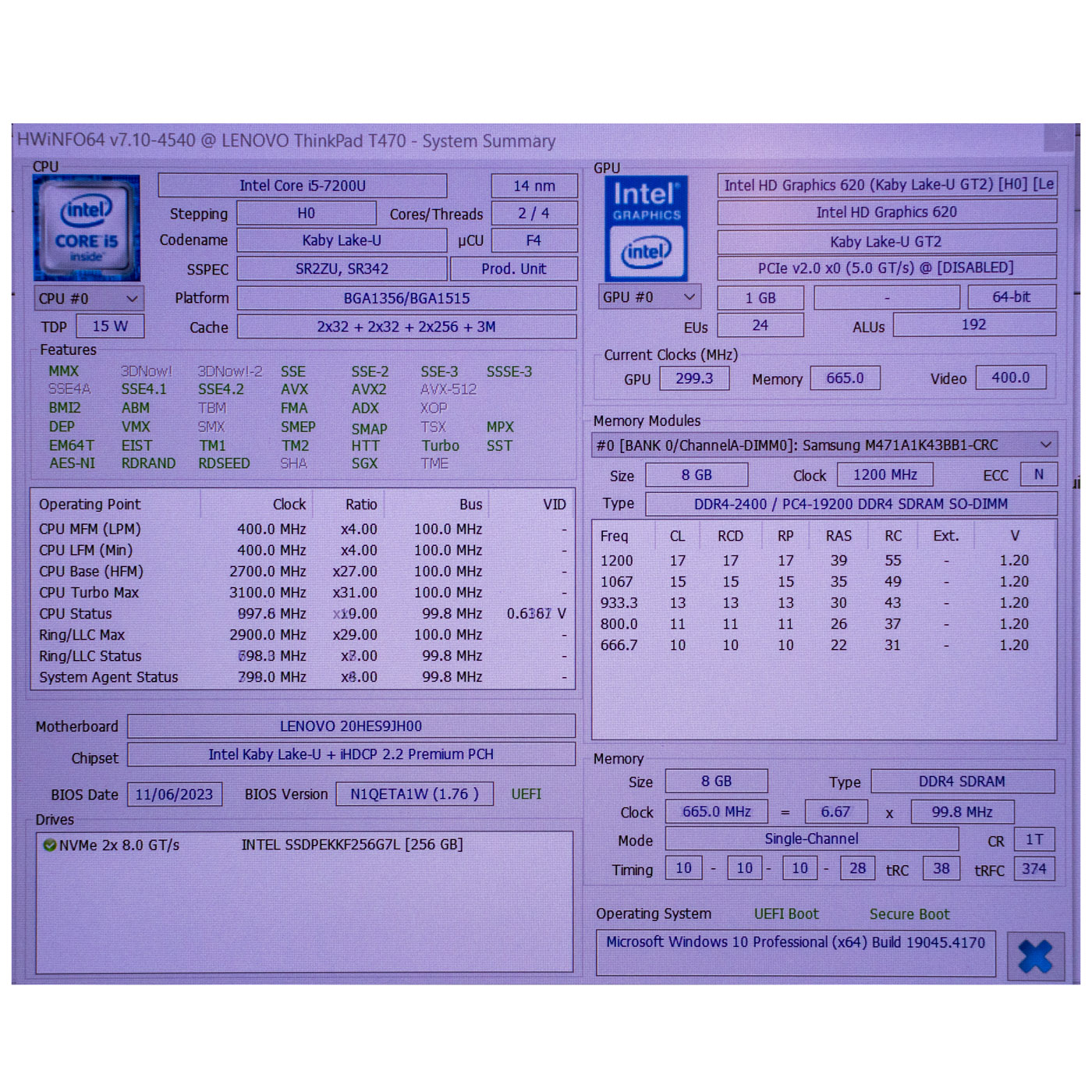Viewport: 1092px width, 1092px height.
Task: Click the GPU memory 1 GB field
Action: pos(760,298)
